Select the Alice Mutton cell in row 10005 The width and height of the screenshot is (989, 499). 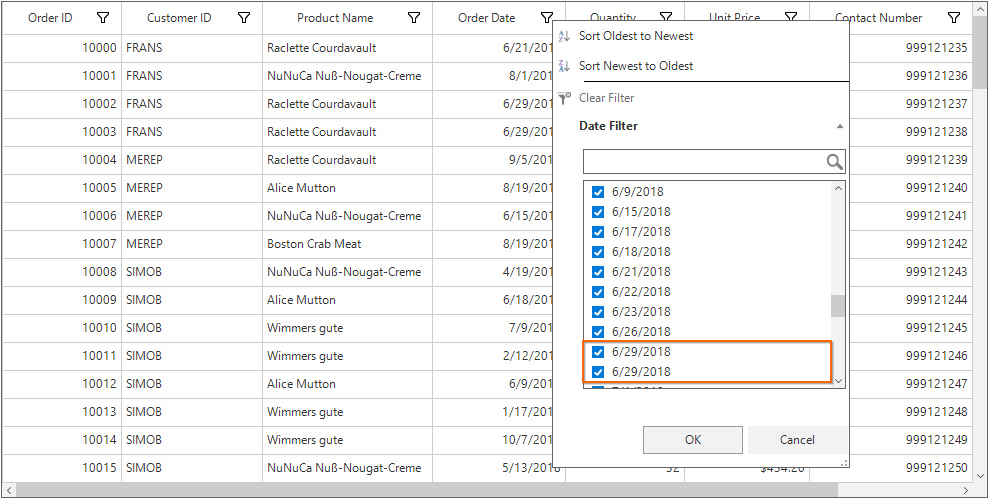click(348, 188)
